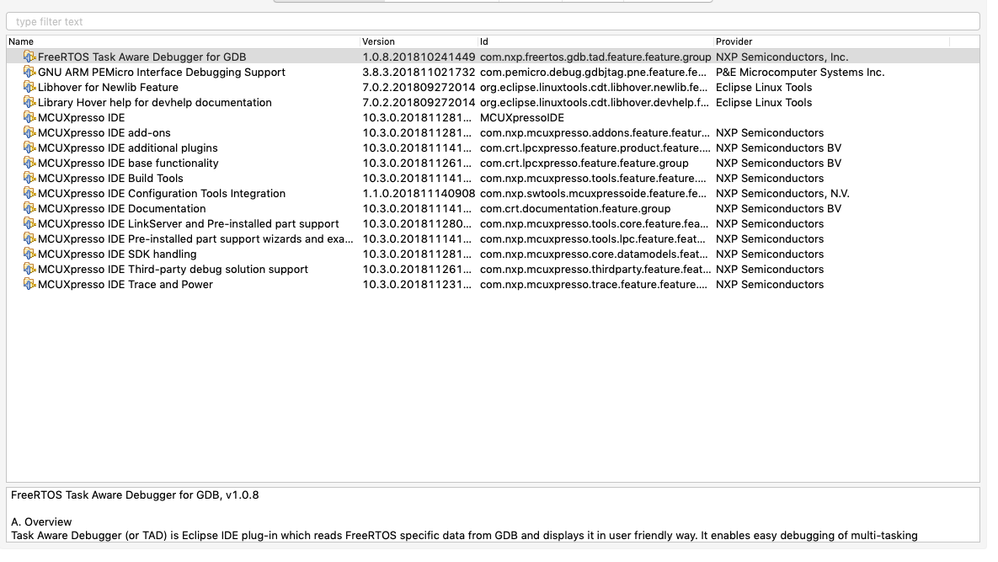Click Id 'com.pemicro.debug.gdbjtag.pne.feature.fe...'
The width and height of the screenshot is (998, 562).
[593, 73]
